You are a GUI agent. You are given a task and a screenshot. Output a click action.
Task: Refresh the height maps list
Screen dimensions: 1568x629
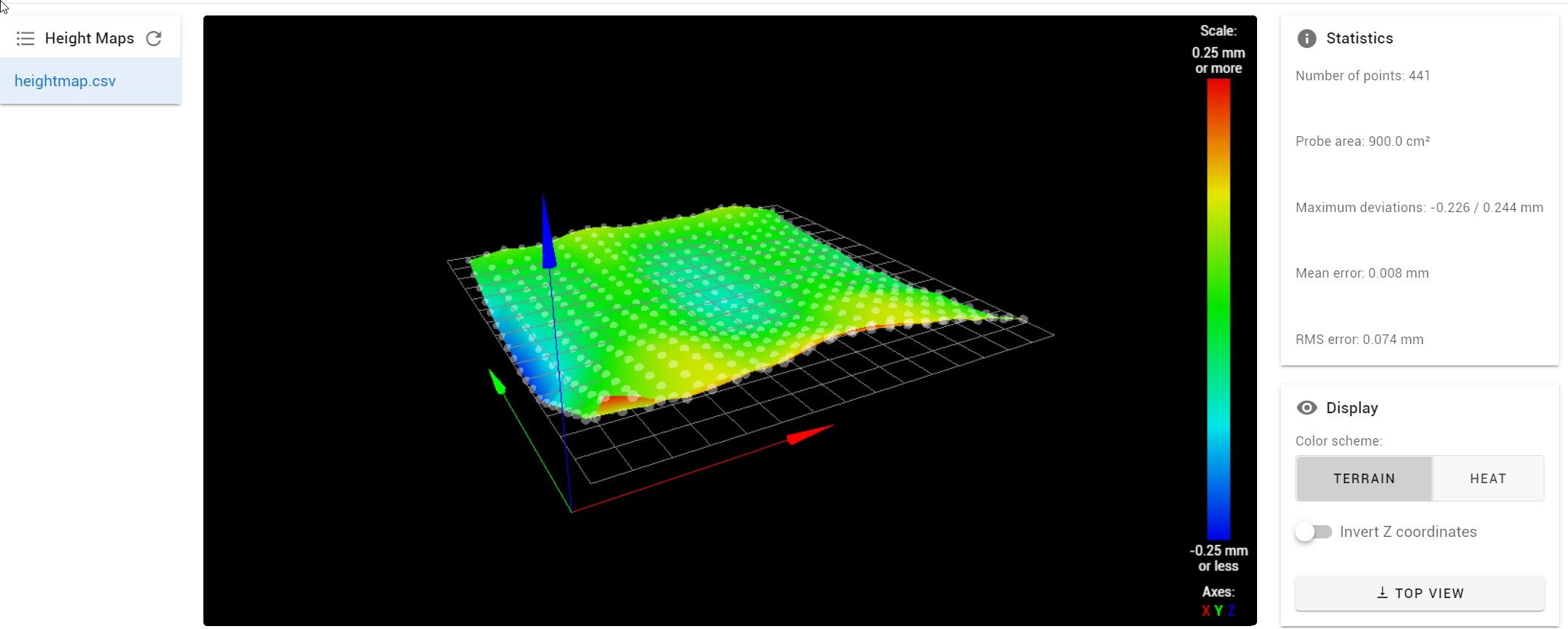click(x=154, y=38)
